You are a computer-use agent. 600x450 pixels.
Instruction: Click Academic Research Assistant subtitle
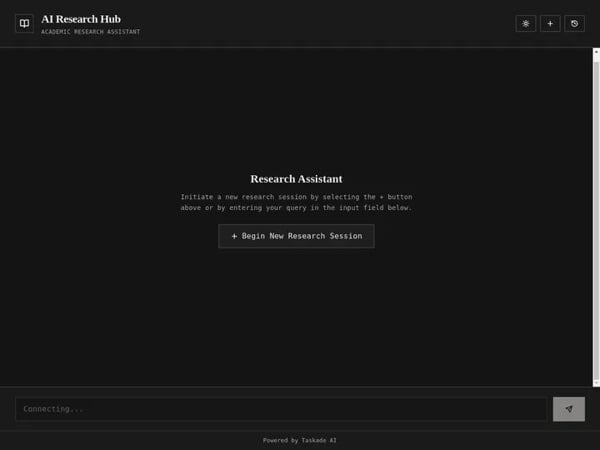click(x=91, y=32)
